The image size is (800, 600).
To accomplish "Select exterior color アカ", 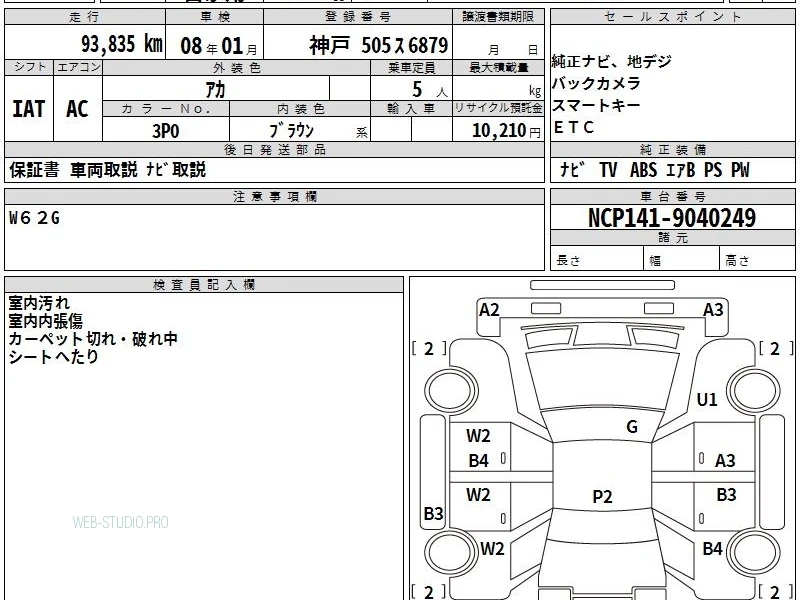I will (x=215, y=90).
